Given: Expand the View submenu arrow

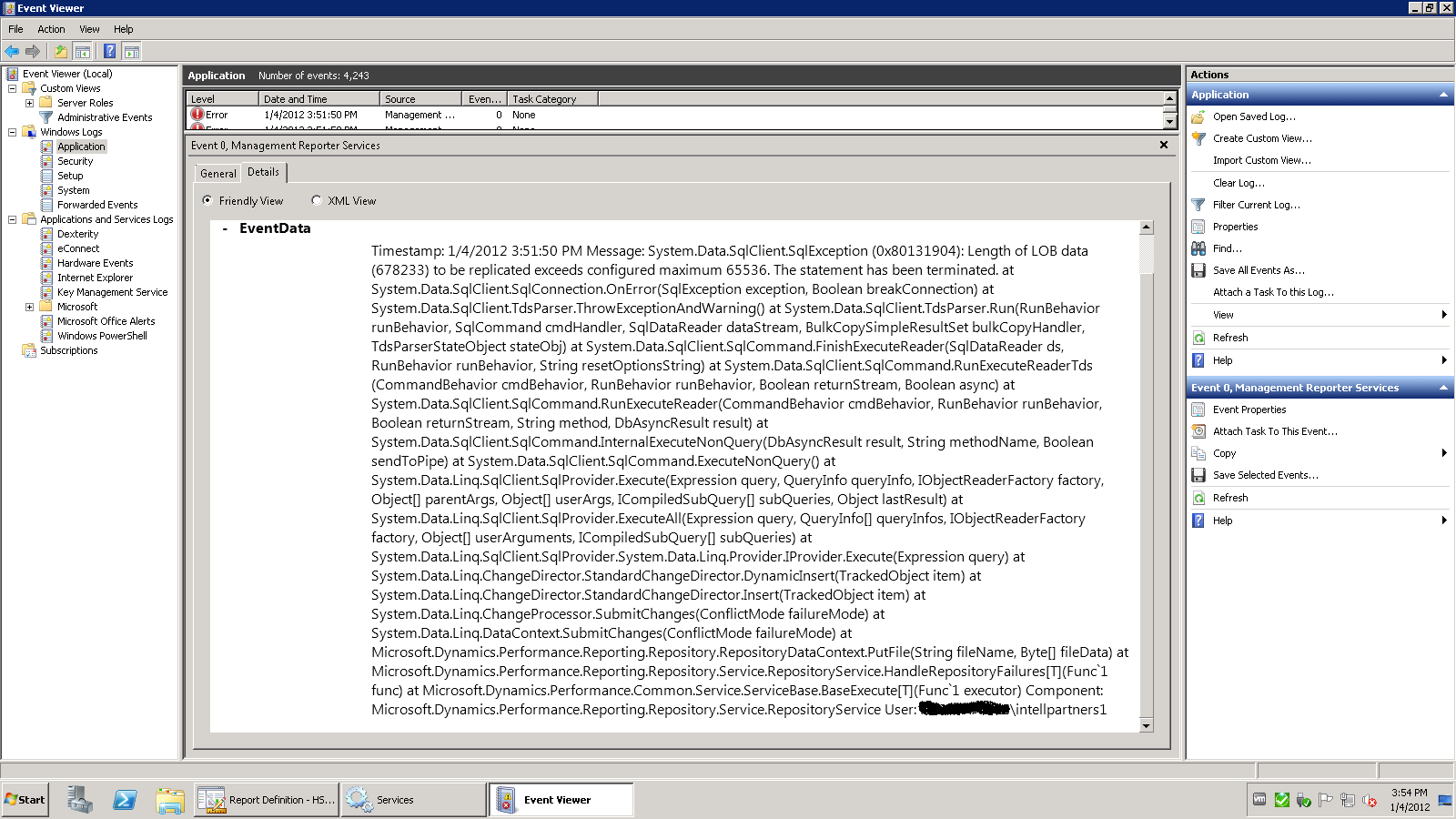Looking at the screenshot, I should point(1444,315).
